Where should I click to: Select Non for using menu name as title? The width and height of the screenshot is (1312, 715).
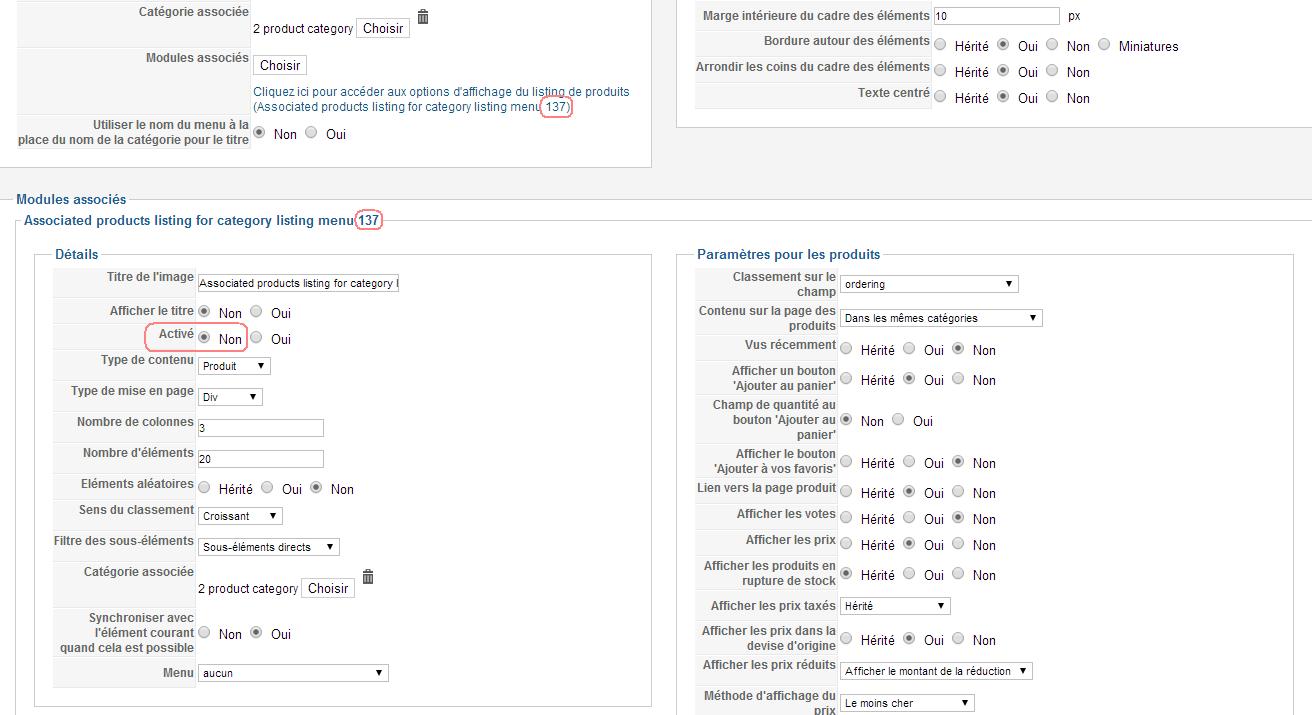260,132
